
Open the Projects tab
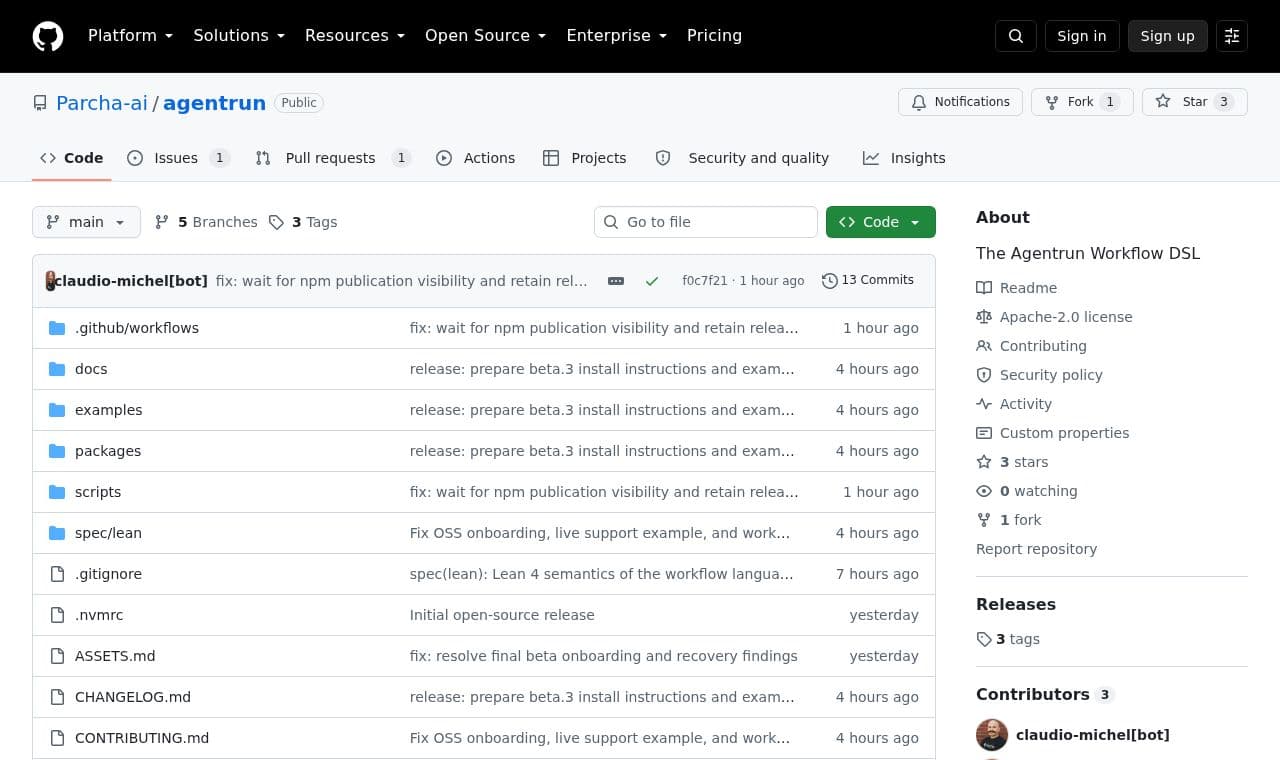[x=585, y=158]
